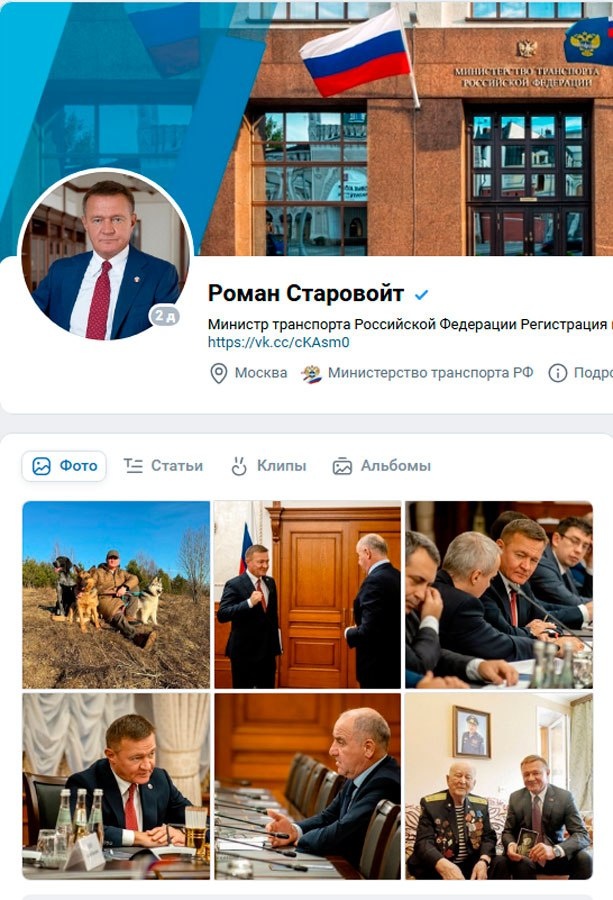Image resolution: width=613 pixels, height=900 pixels.
Task: Open the photo of man with water bottles
Action: [x=116, y=786]
